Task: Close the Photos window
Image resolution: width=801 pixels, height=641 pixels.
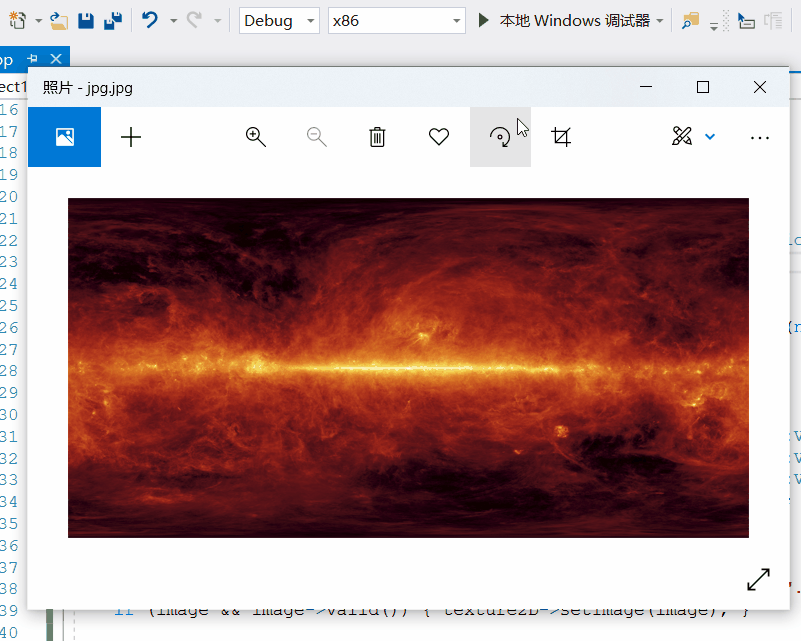Action: 760,87
